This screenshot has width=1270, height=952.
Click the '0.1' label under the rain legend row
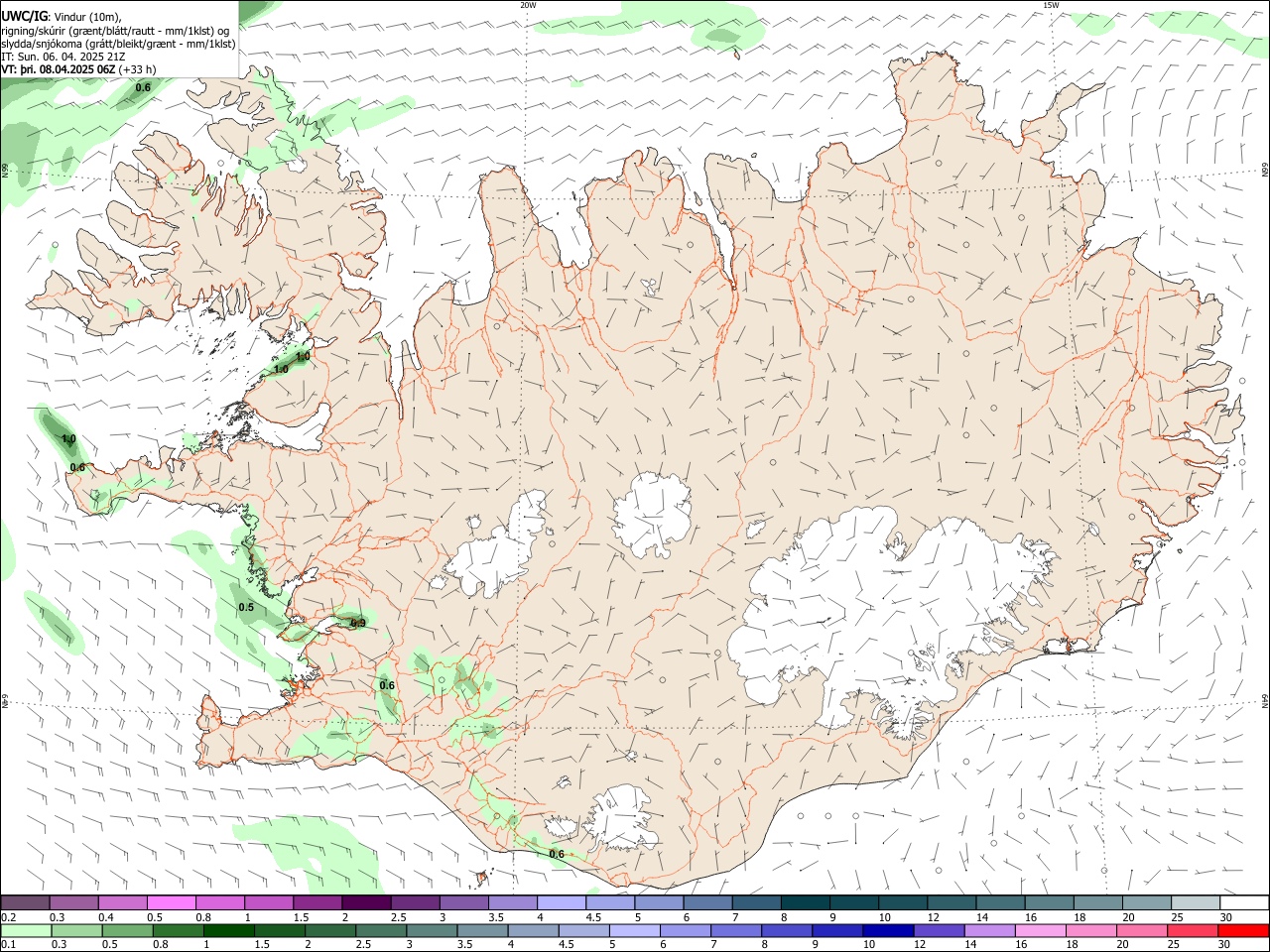(x=9, y=944)
